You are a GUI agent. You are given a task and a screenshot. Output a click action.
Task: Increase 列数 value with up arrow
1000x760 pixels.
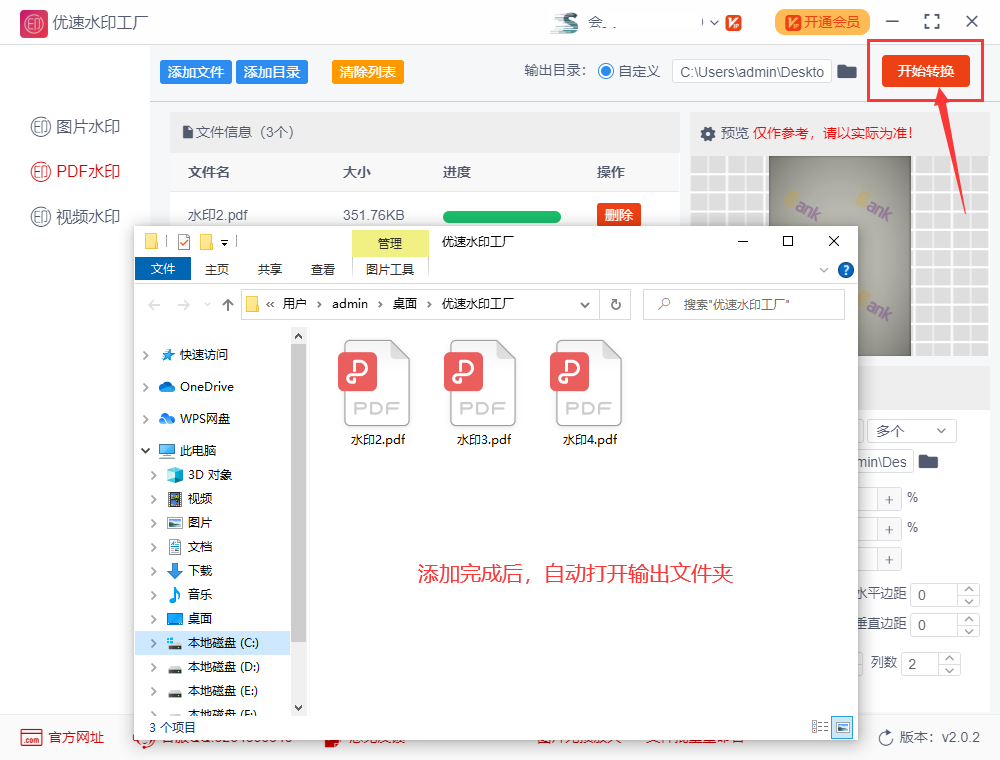pyautogui.click(x=950, y=658)
